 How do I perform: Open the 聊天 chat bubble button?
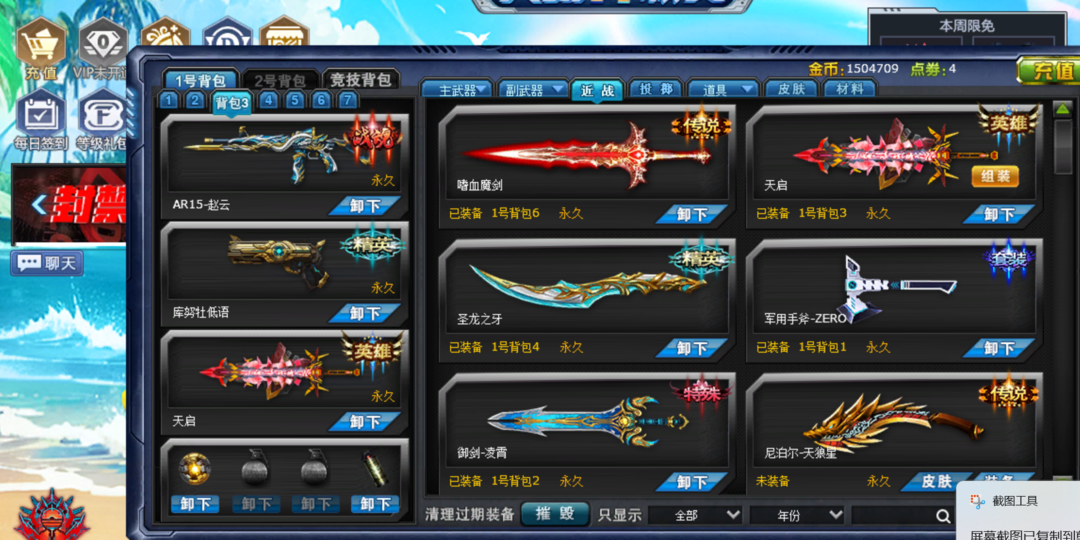[47, 262]
